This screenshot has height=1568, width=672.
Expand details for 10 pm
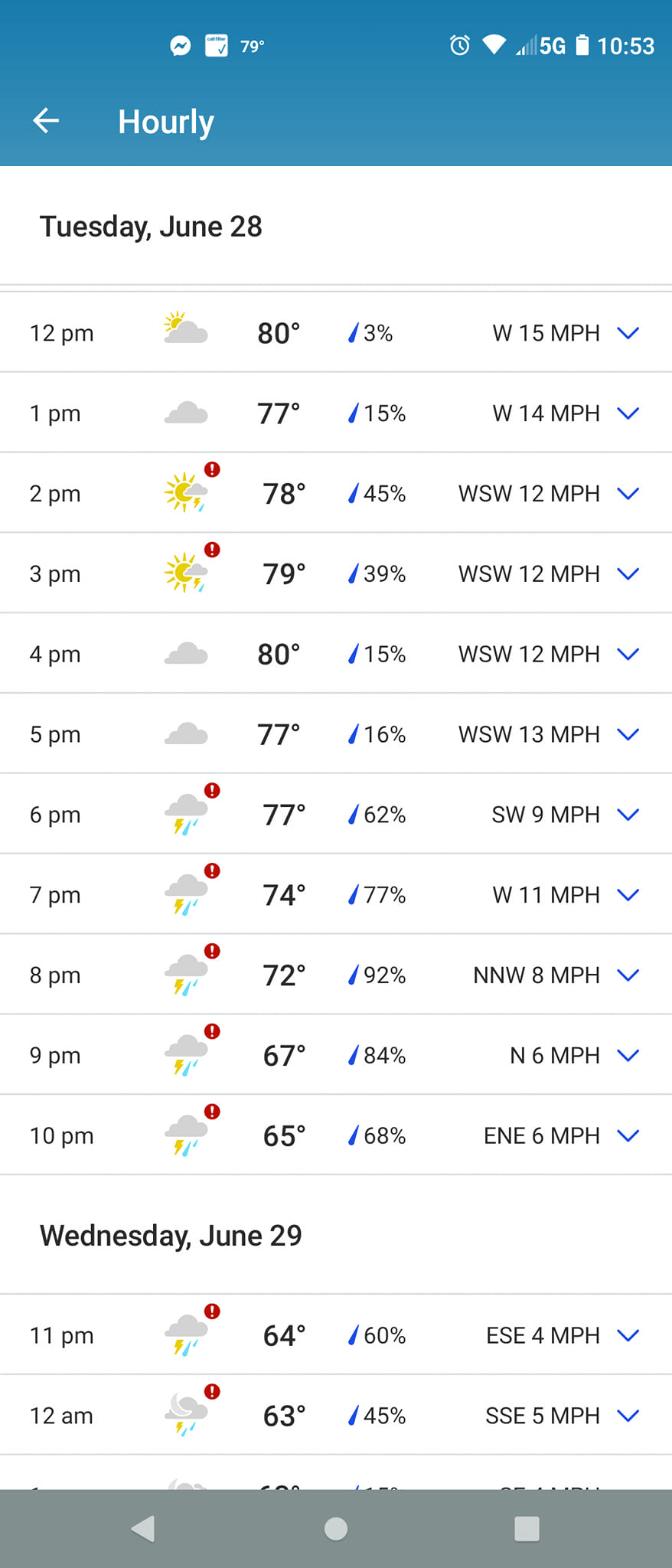628,1135
